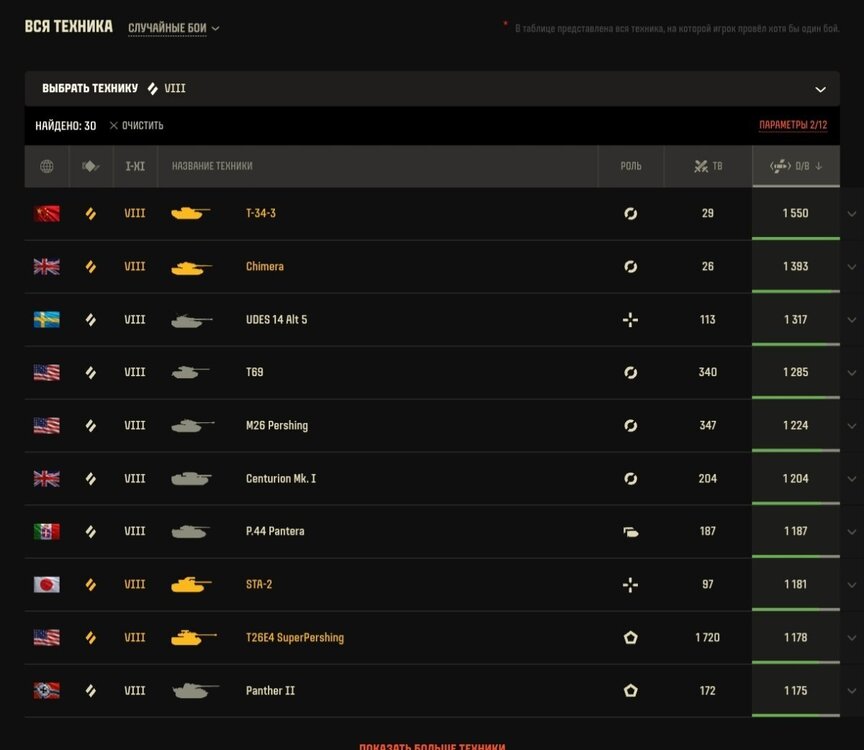Click role icon in M26 Pershing row

tap(631, 425)
